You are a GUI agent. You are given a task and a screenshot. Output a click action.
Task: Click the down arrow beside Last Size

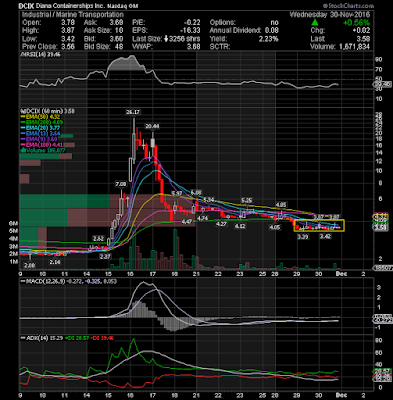(x=166, y=39)
